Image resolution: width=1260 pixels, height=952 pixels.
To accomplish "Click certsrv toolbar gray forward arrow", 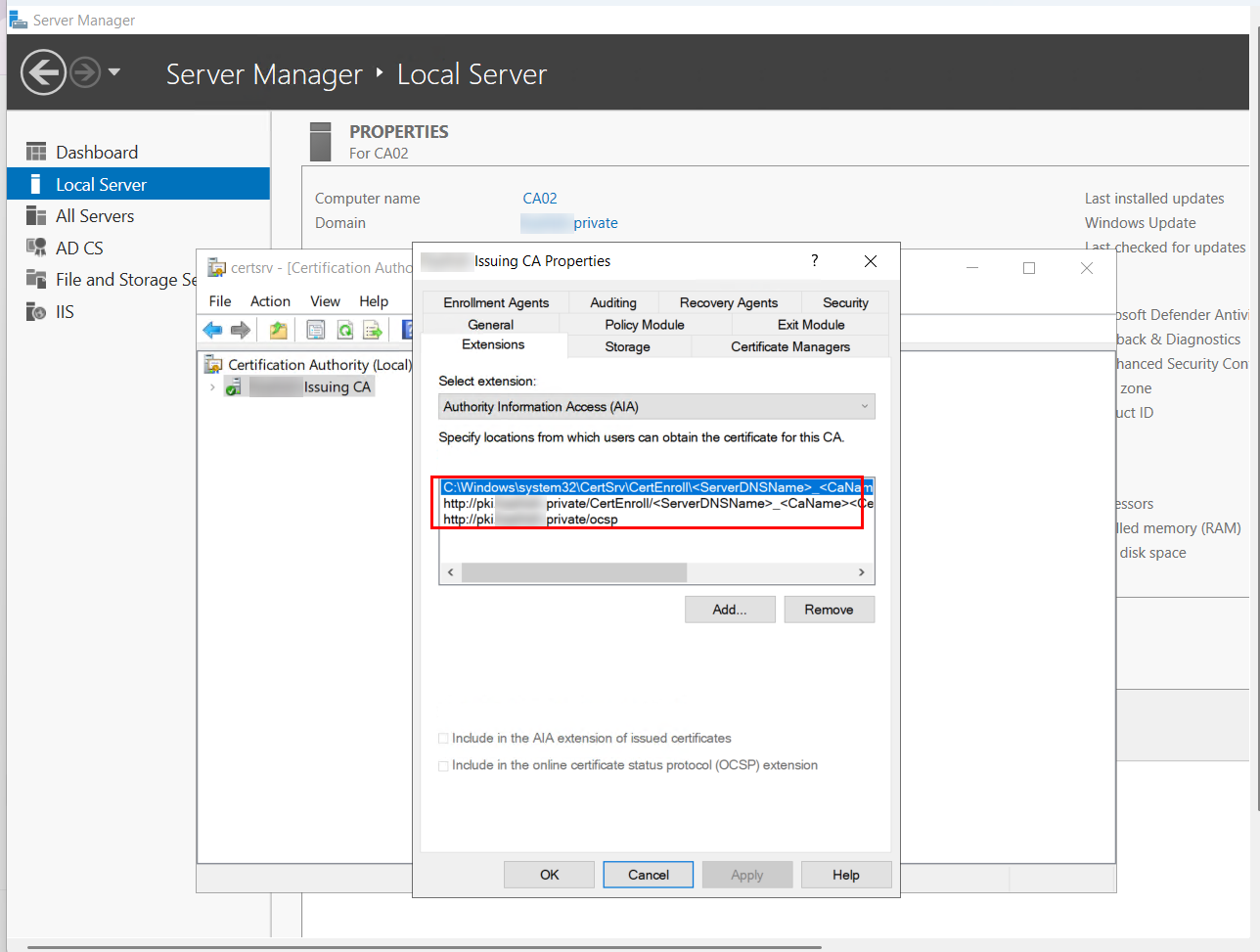I will coord(241,331).
